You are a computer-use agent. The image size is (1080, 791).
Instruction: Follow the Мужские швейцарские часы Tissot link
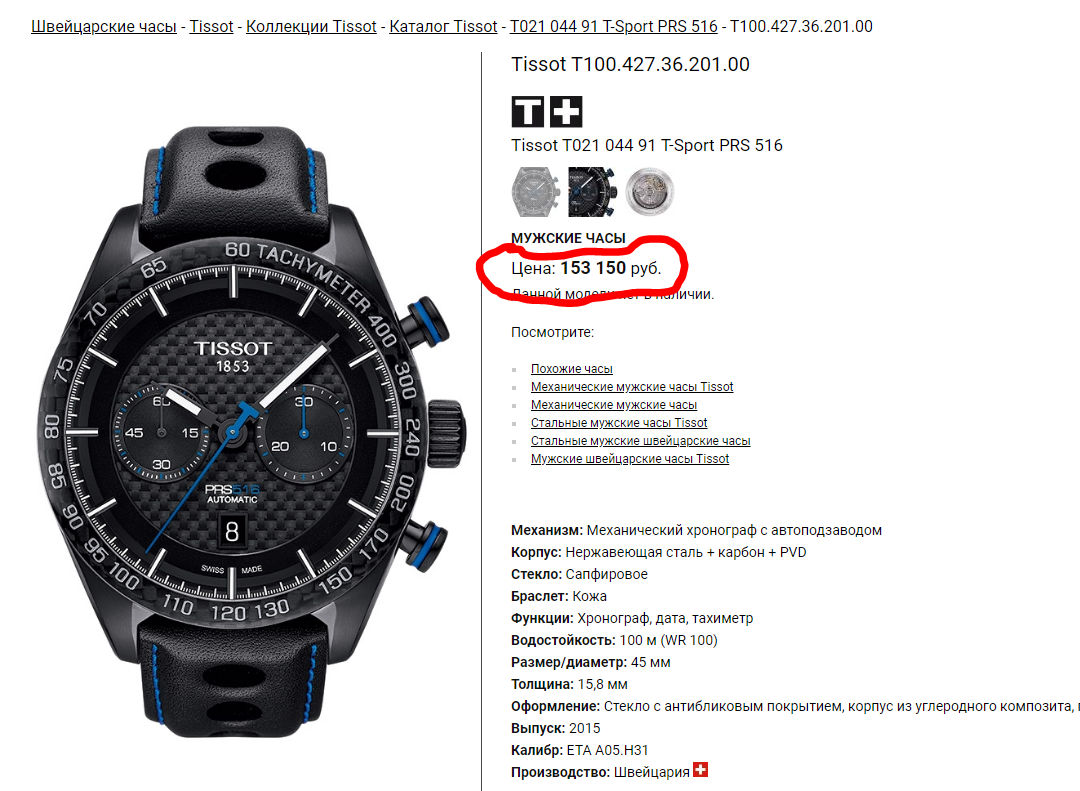[x=630, y=458]
